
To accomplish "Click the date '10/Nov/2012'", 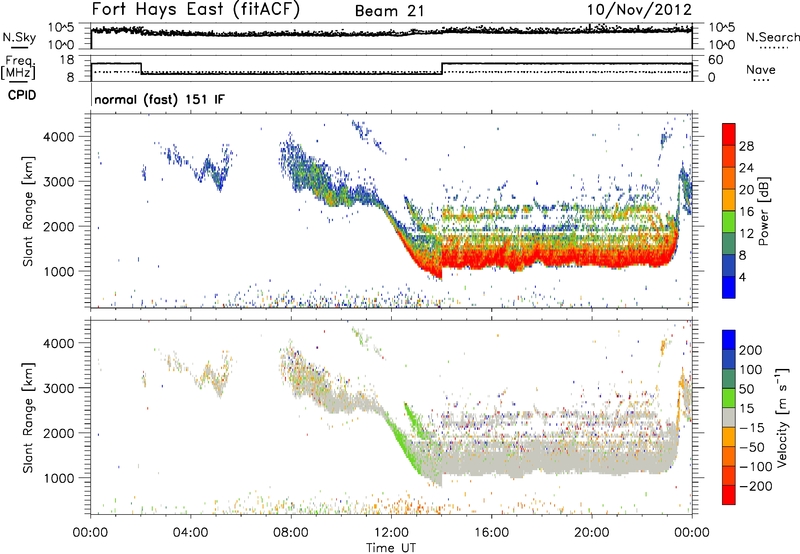I will click(639, 10).
